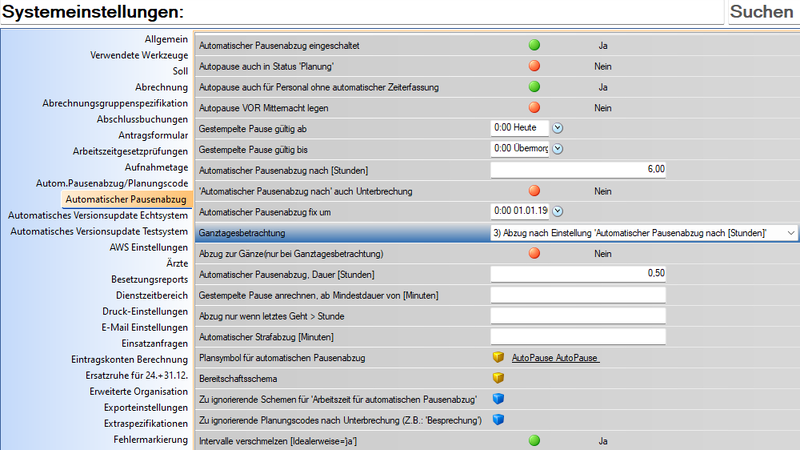Toggle green indicator for Automatischer Pausenabzug eingeschaltet
The height and width of the screenshot is (450, 800).
tap(534, 45)
